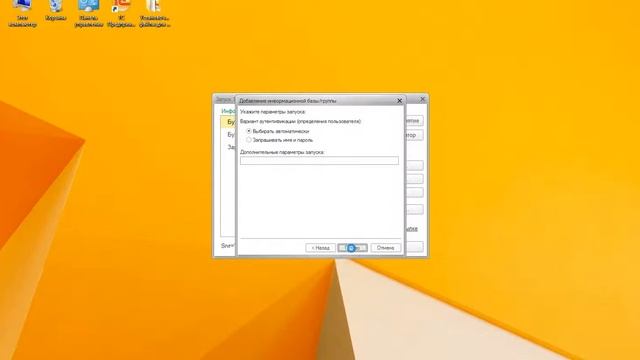Open the Настройка link in the launcher window
Screen dimensions: 640x360
(412, 229)
